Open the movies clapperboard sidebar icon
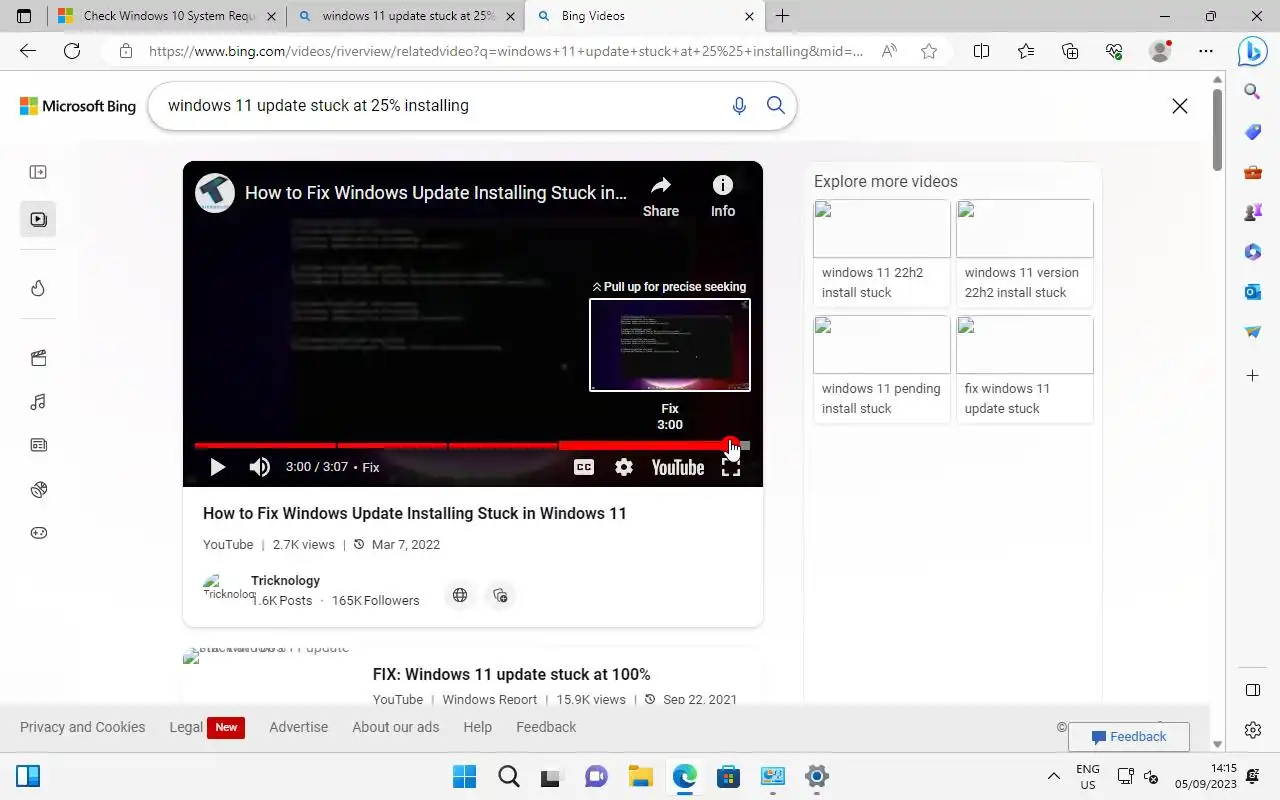The height and width of the screenshot is (800, 1280). [x=38, y=358]
